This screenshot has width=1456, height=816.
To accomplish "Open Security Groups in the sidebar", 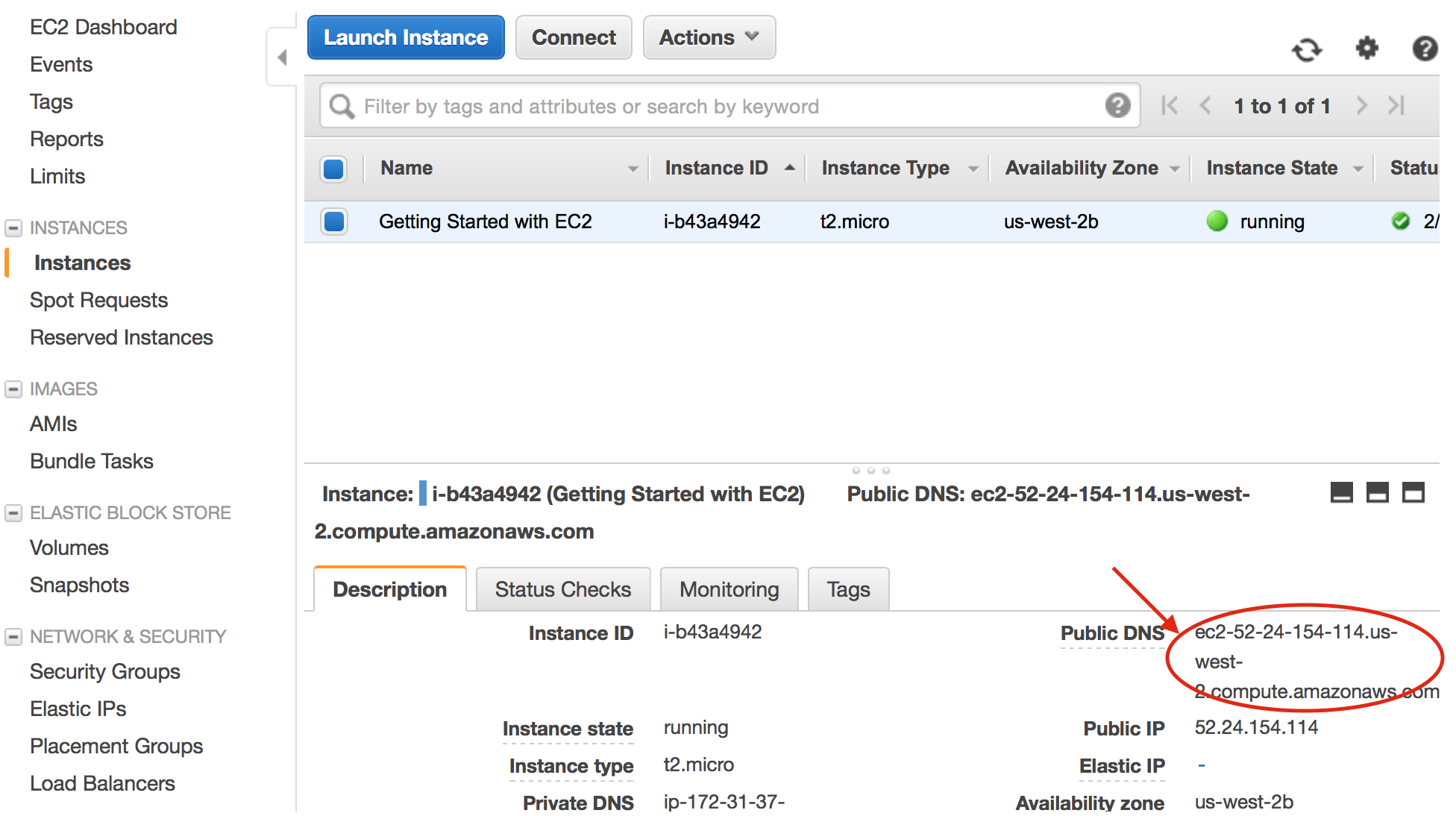I will click(105, 671).
